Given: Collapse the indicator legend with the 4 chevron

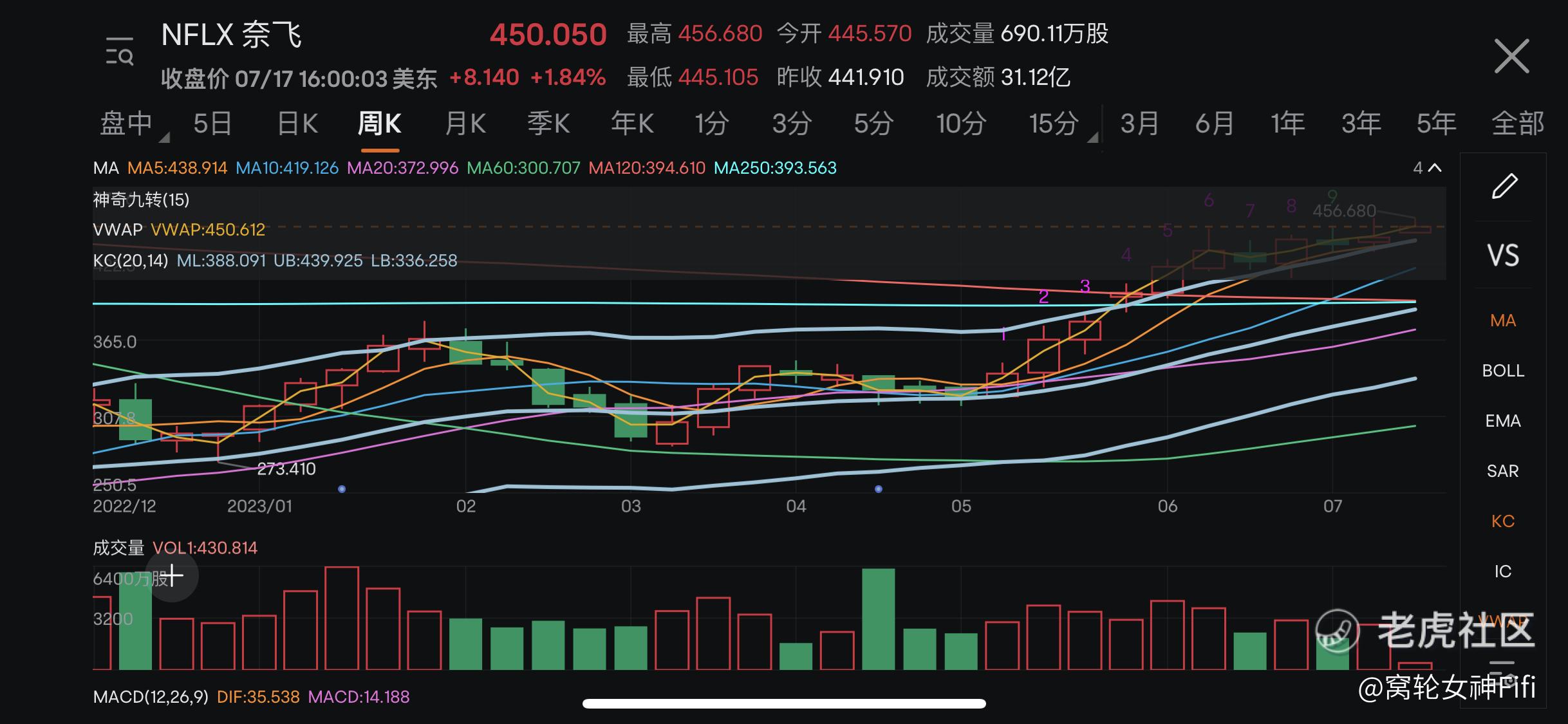Looking at the screenshot, I should coord(1428,169).
